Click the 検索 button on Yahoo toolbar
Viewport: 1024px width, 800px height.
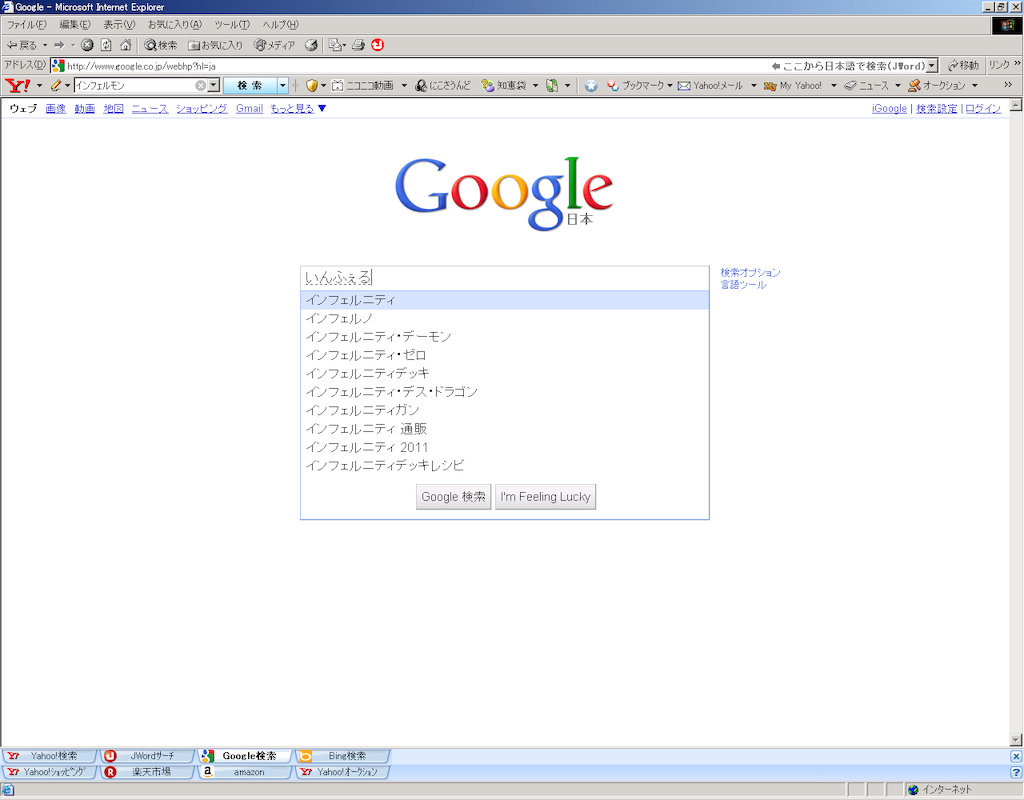tap(250, 86)
